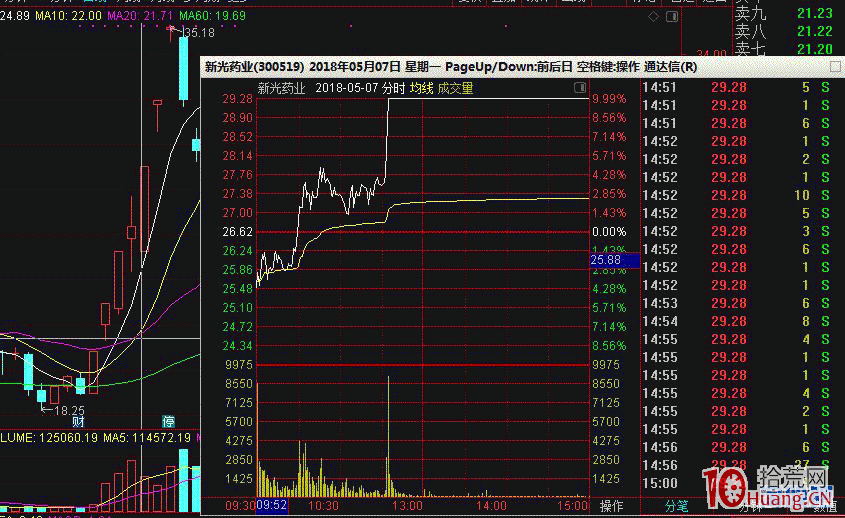Click the MA60: 19.69 indicator label
This screenshot has width=845, height=518.
212,16
